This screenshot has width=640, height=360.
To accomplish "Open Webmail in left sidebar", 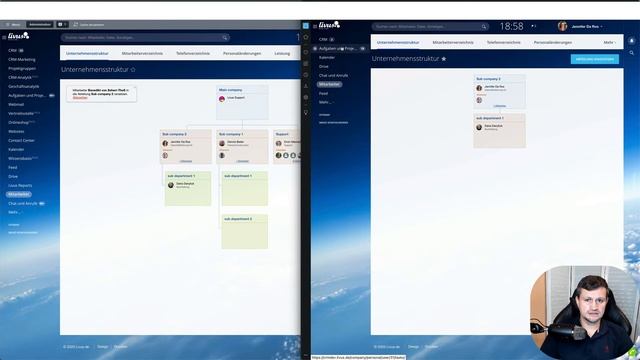I will tap(16, 104).
